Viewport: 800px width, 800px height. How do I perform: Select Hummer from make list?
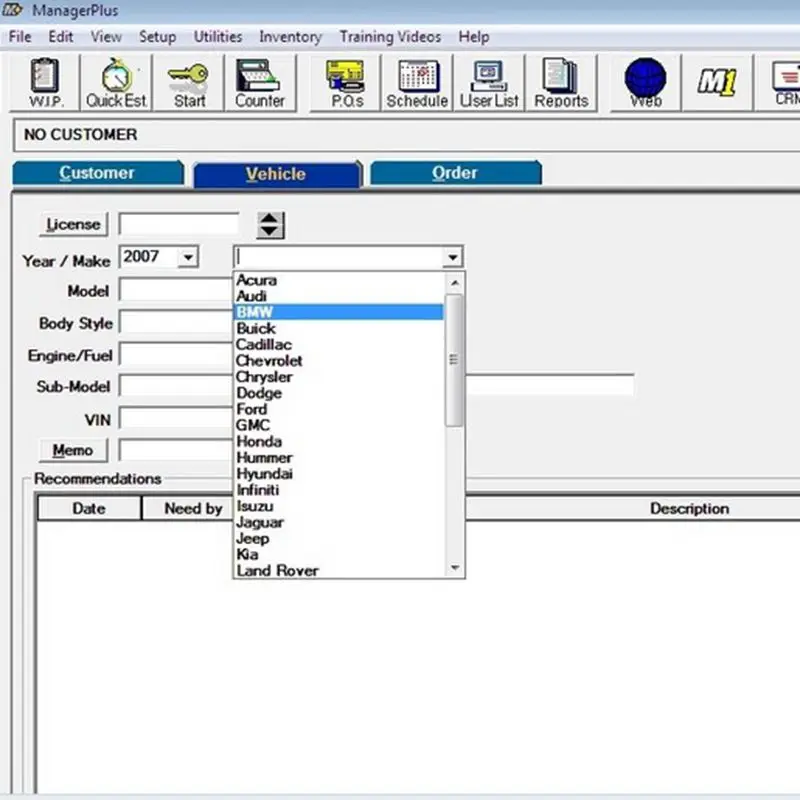(339, 458)
